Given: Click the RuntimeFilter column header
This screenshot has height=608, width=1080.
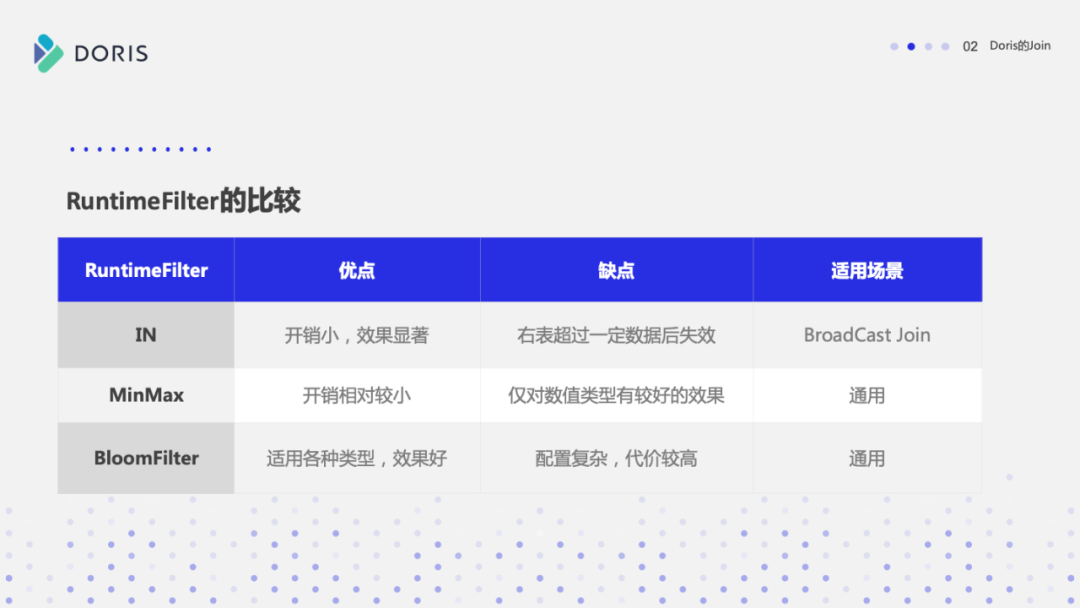Looking at the screenshot, I should coord(146,270).
